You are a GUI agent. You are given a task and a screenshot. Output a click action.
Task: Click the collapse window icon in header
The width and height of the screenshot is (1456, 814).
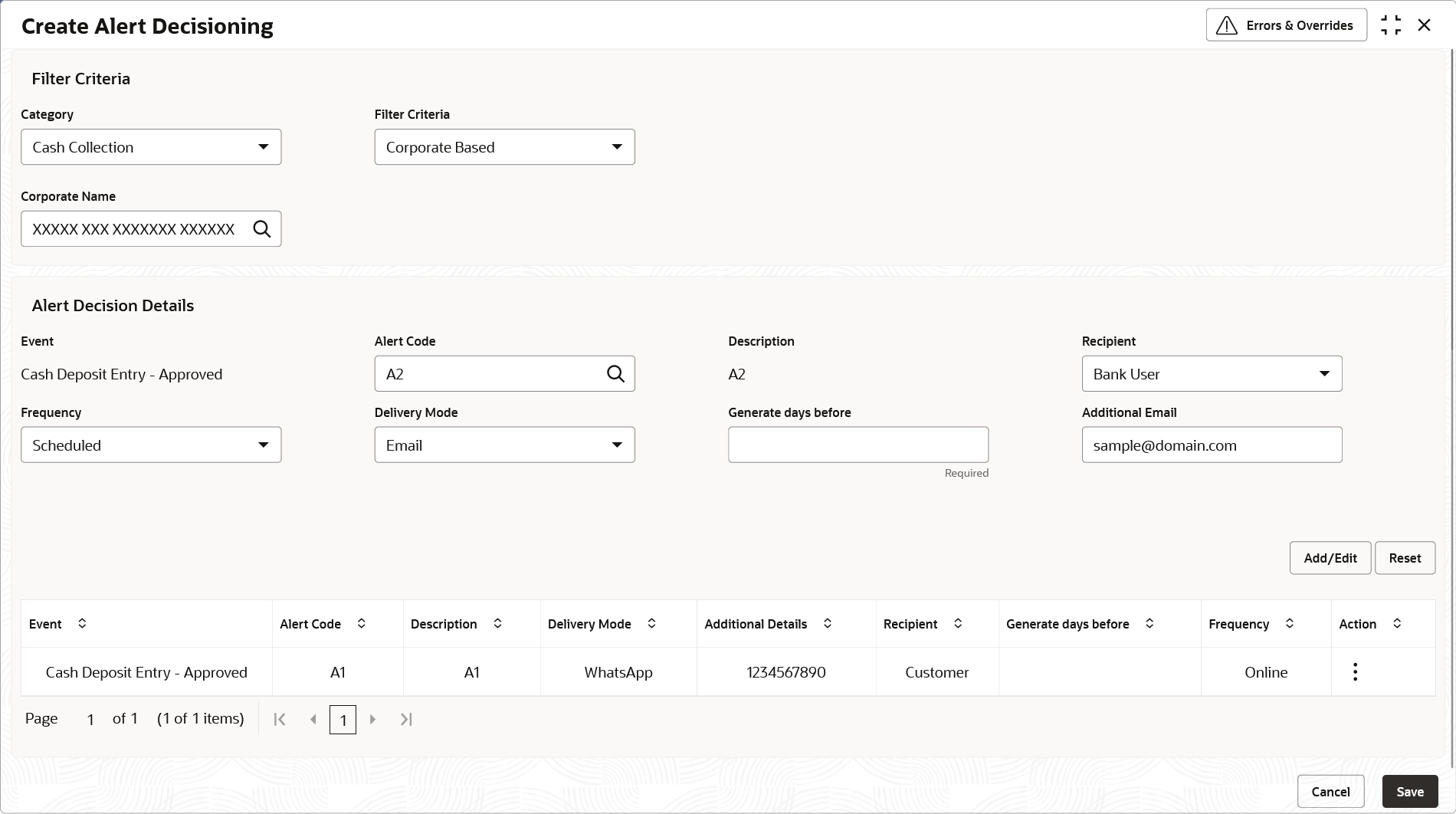(x=1391, y=25)
